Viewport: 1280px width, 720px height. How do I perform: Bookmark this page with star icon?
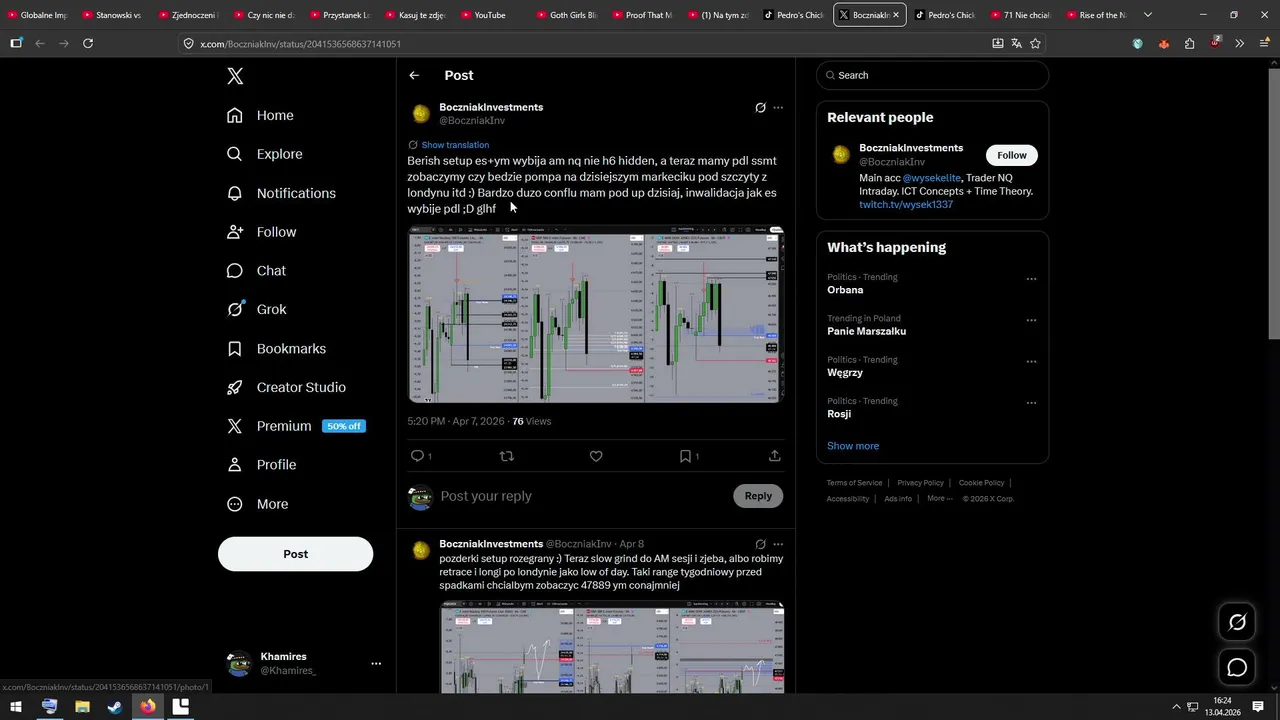click(1035, 43)
